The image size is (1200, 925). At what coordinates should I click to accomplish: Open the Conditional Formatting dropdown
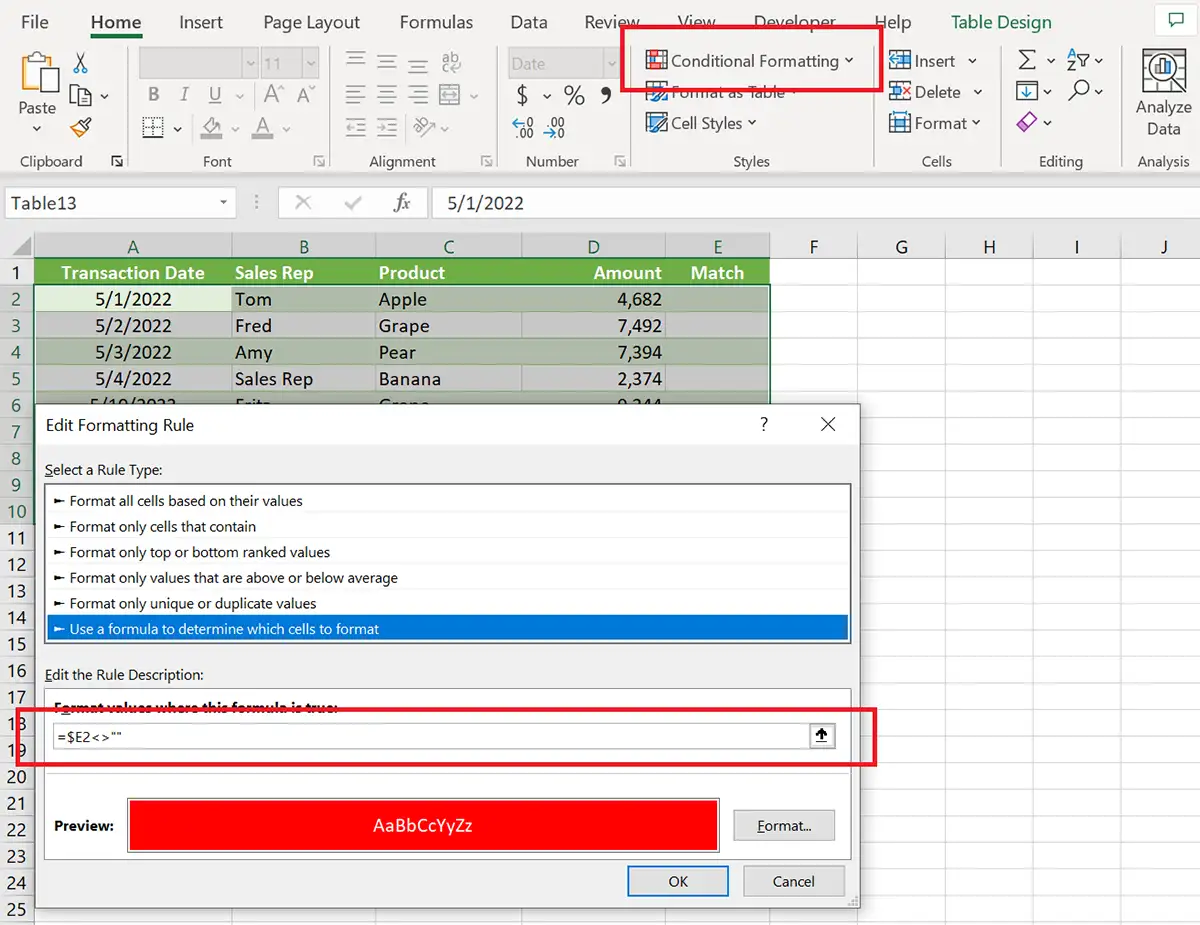coord(750,61)
